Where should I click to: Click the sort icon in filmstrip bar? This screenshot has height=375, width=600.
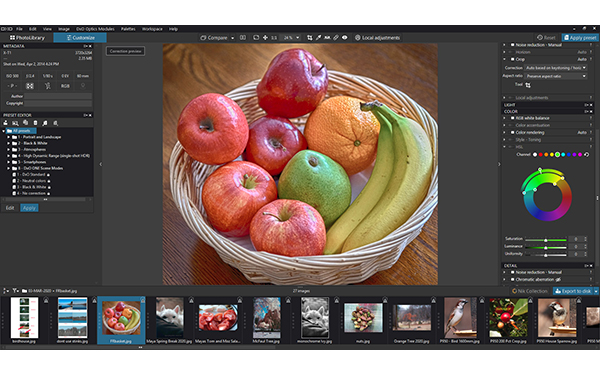(x=5, y=291)
